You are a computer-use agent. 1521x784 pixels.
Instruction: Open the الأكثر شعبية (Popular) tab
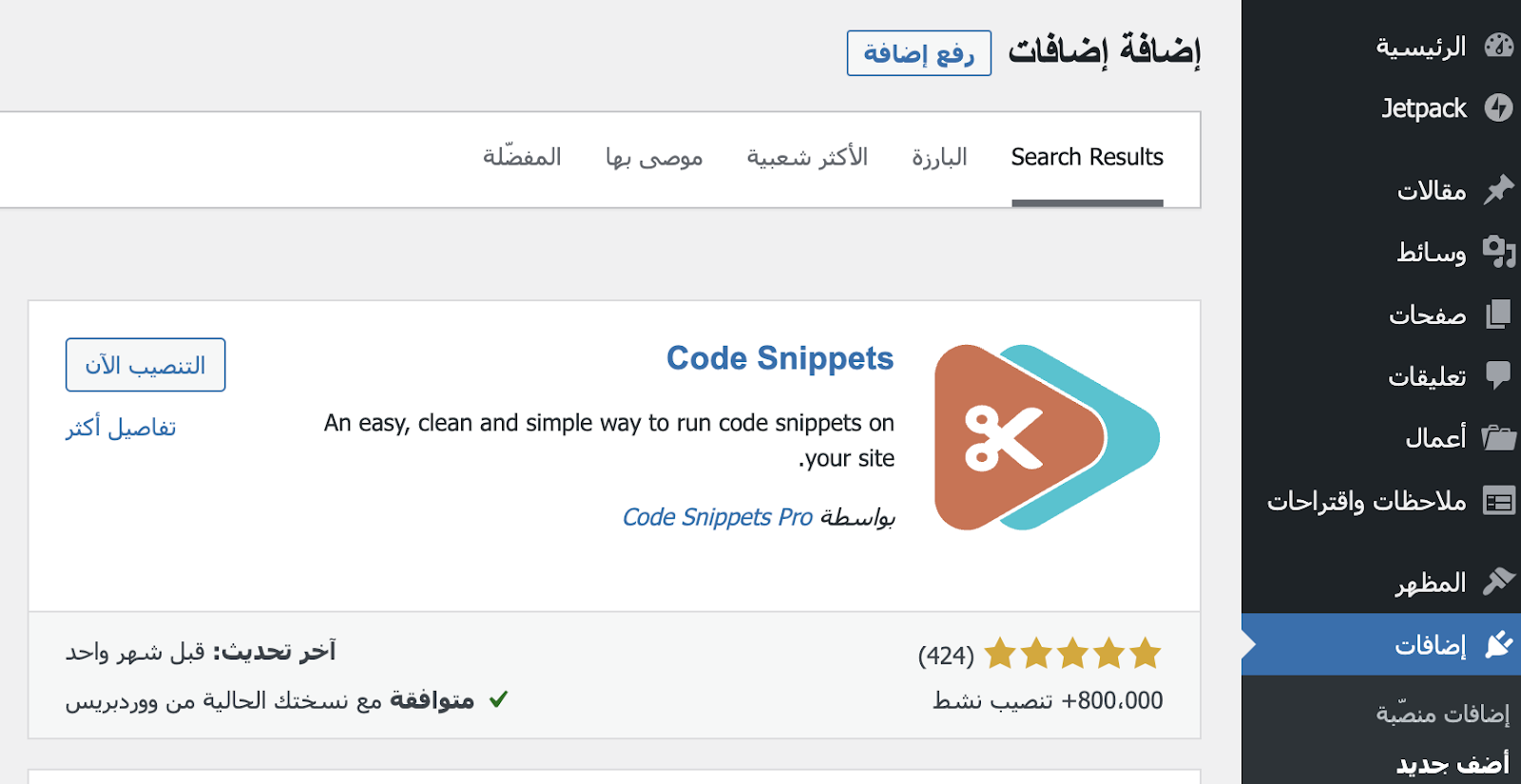pos(807,158)
